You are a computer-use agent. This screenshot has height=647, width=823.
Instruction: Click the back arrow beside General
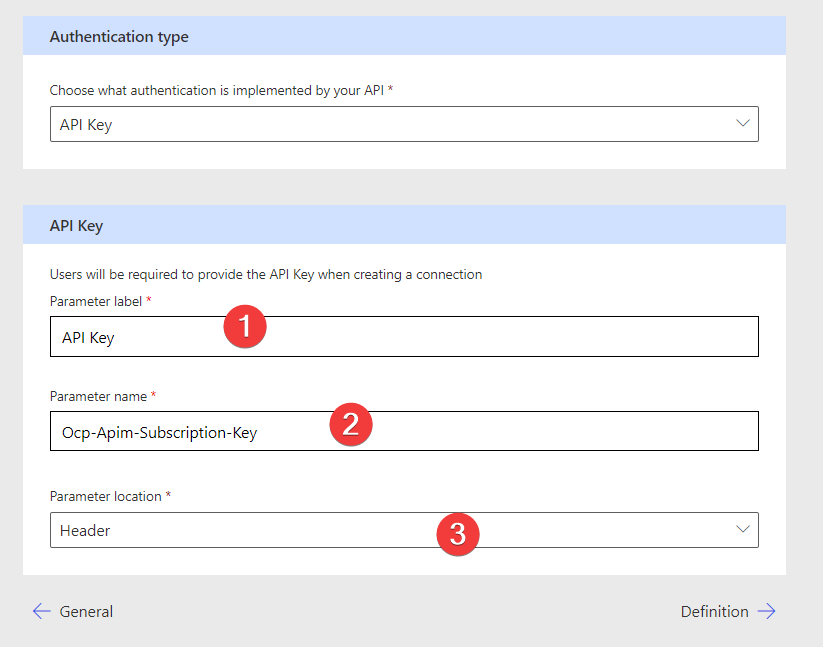(41, 611)
